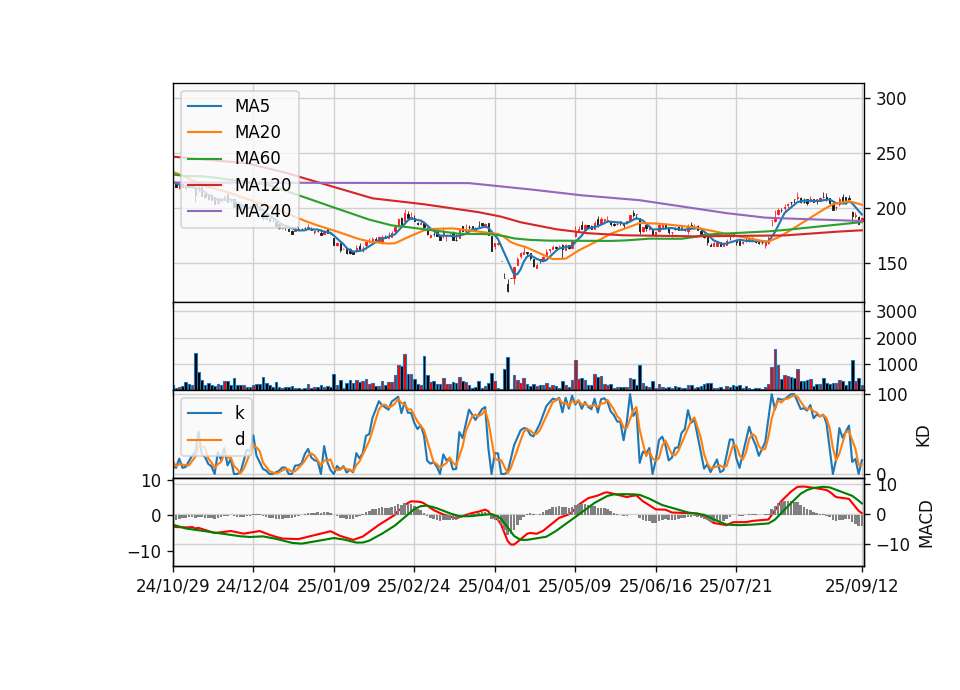The width and height of the screenshot is (960, 690).
Task: Click the 25/09/12 date axis label
Action: tap(862, 586)
